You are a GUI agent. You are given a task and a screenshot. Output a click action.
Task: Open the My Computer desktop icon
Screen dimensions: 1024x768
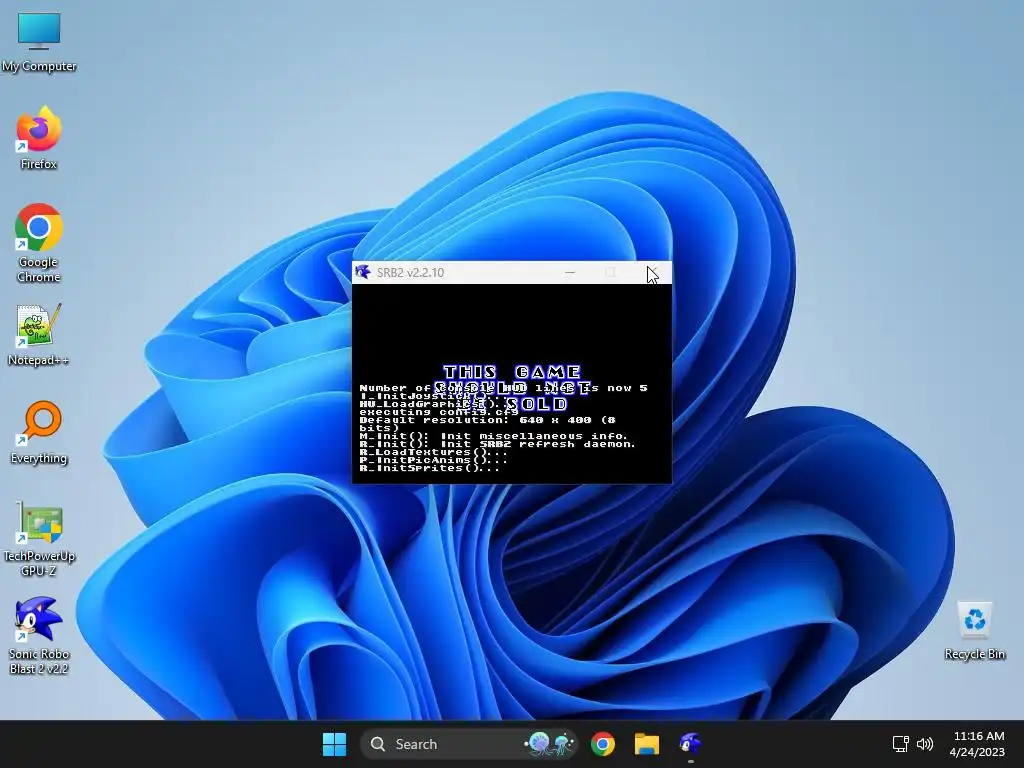[39, 42]
